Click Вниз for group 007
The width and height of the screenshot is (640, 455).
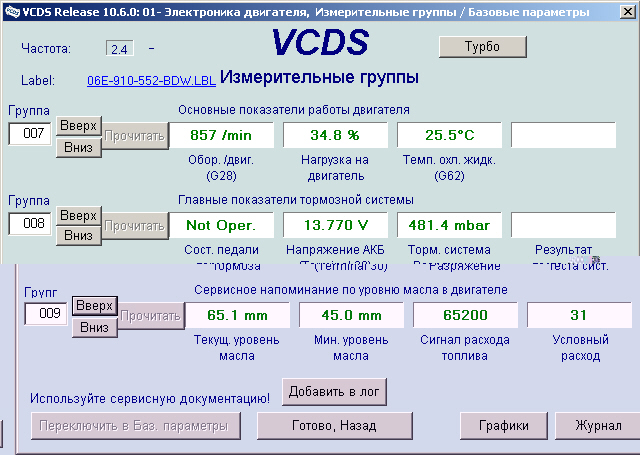coord(78,147)
